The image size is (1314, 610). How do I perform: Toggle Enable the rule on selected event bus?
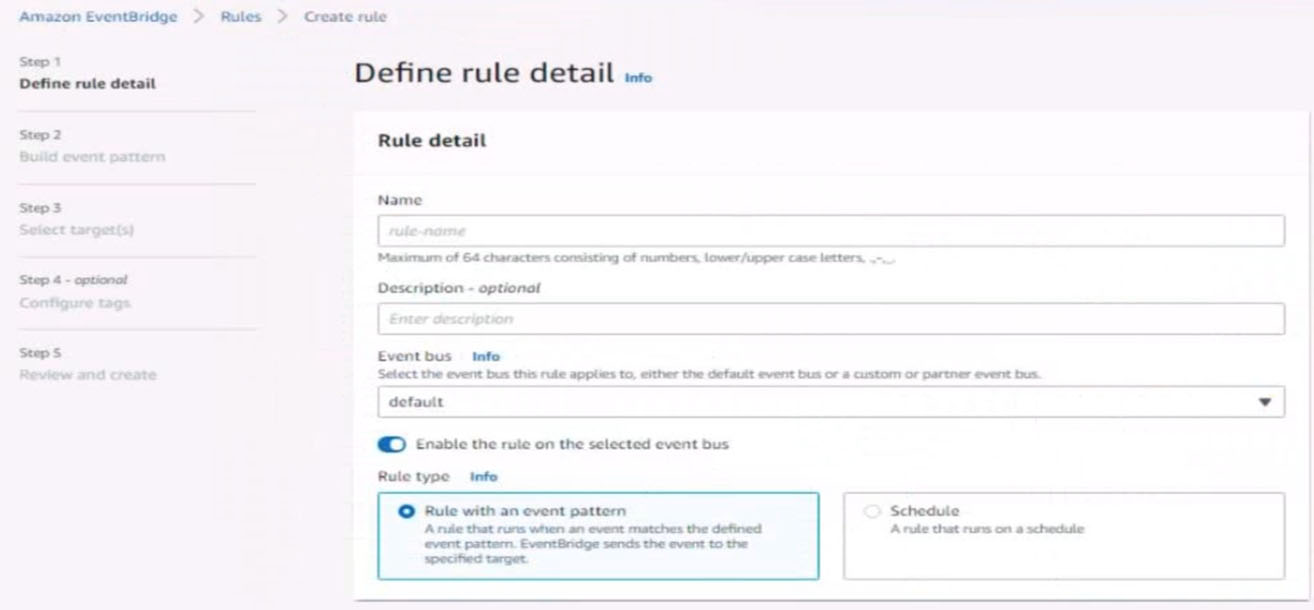391,444
